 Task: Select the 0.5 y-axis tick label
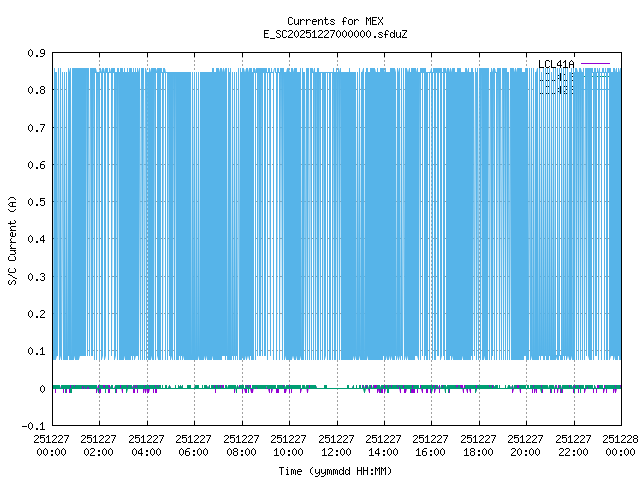pos(34,202)
